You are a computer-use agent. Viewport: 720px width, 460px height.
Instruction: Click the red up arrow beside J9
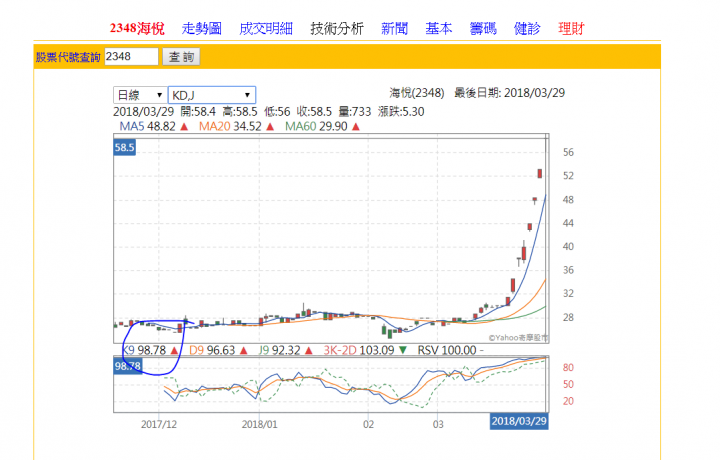click(309, 350)
